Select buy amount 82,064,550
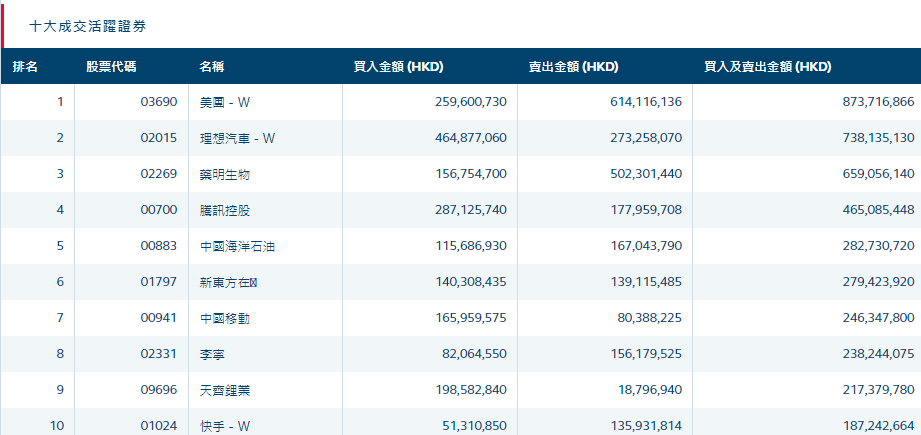Viewport: 921px width, 435px height. 475,354
